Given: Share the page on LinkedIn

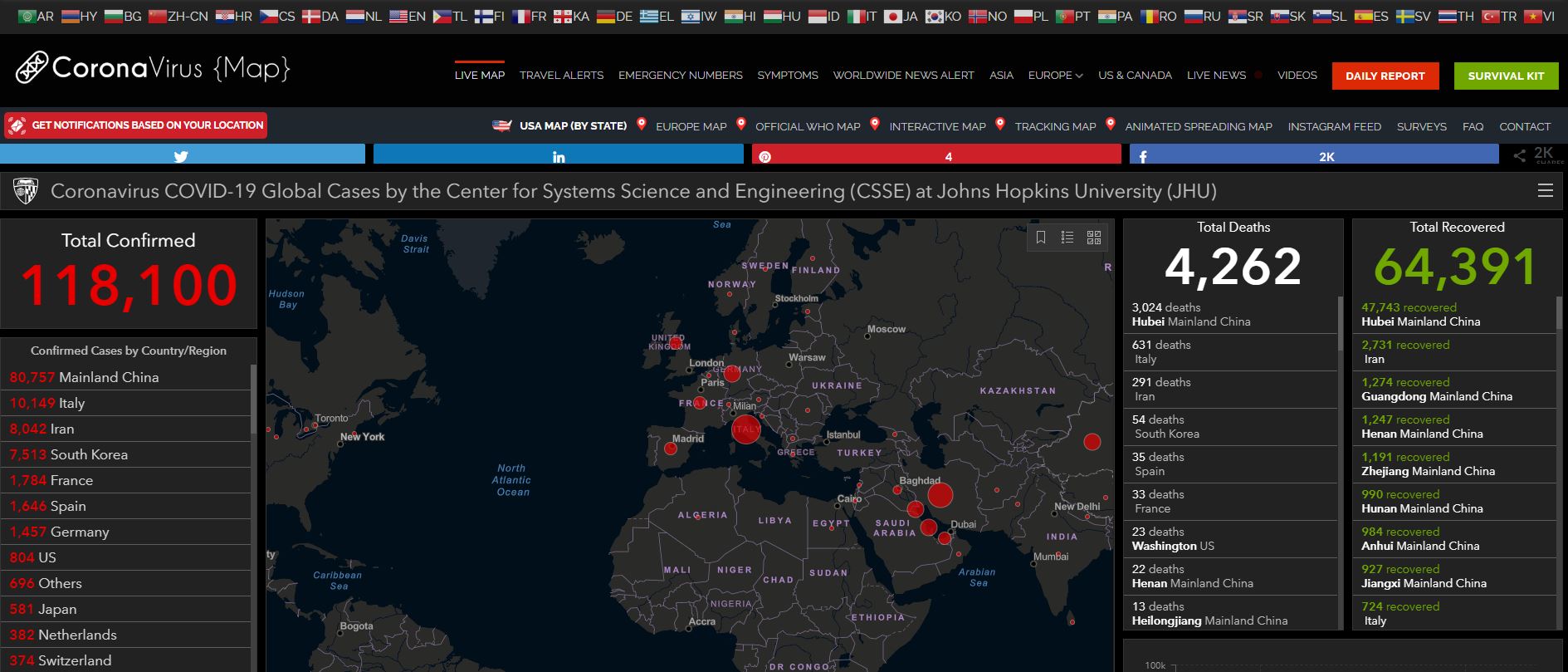Looking at the screenshot, I should pos(559,155).
